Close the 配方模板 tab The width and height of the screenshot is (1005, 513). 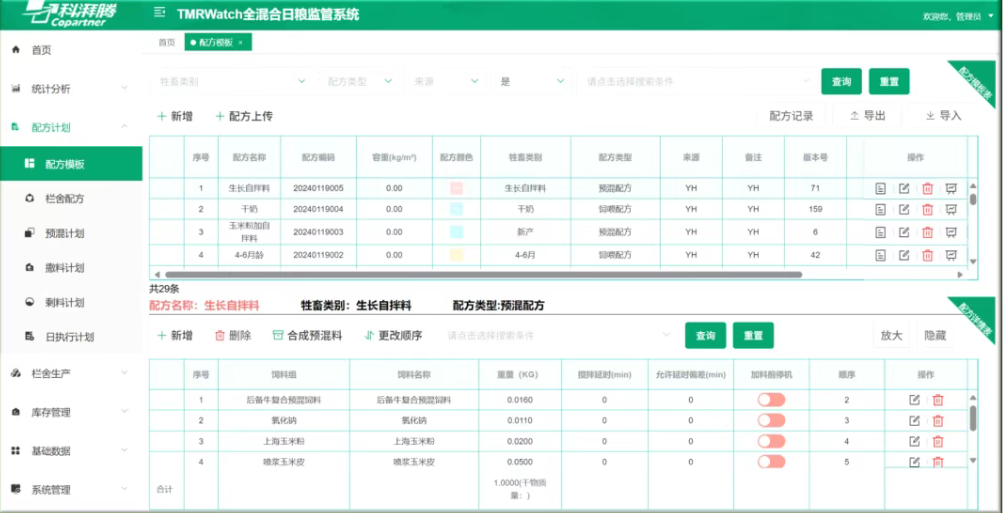240,43
